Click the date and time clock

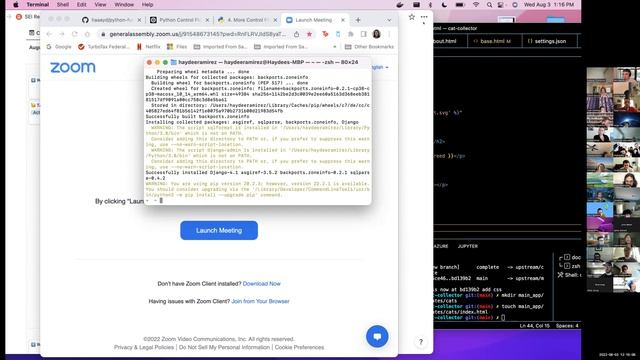(x=549, y=5)
